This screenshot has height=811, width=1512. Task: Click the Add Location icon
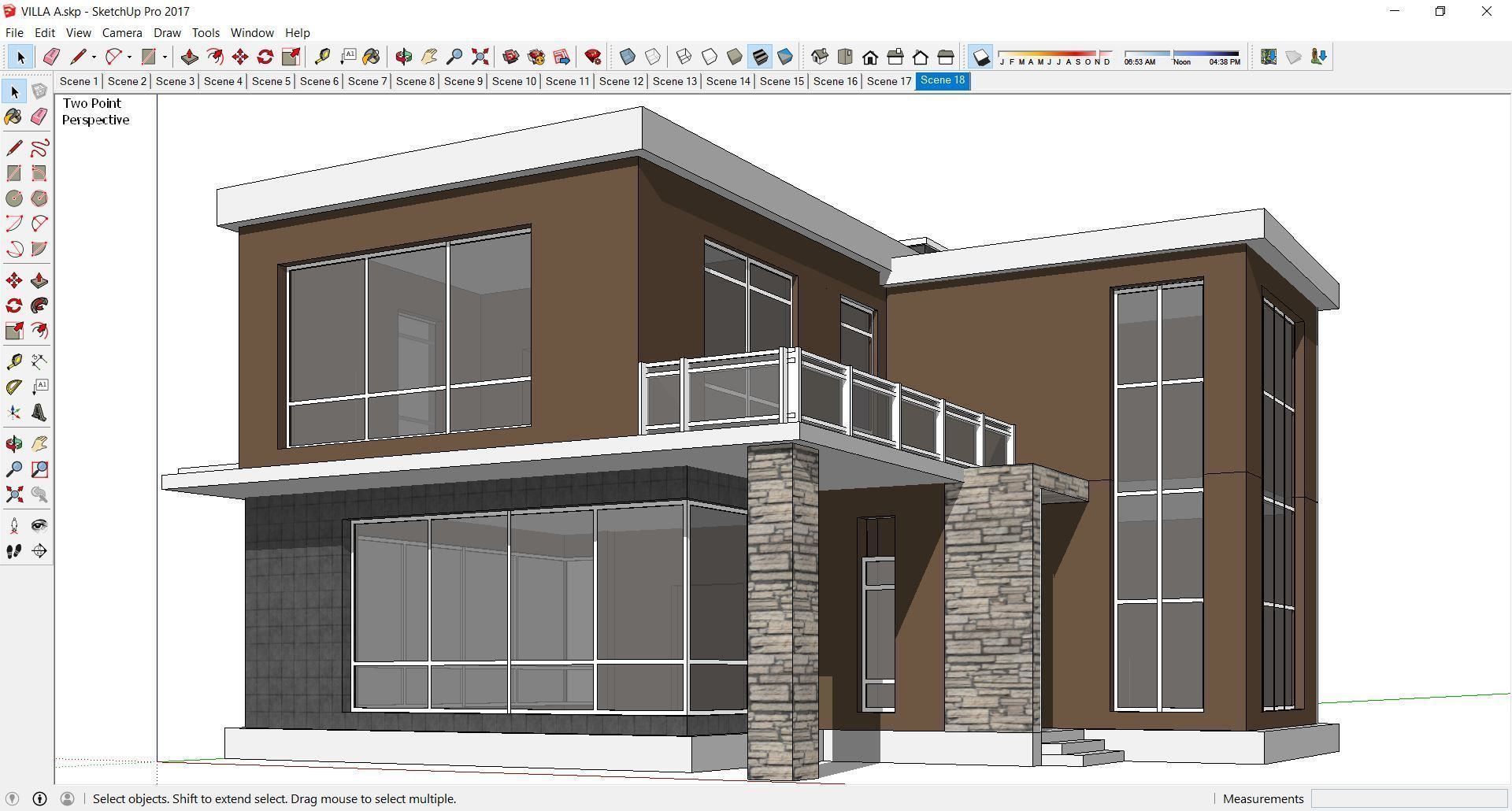coord(1269,57)
